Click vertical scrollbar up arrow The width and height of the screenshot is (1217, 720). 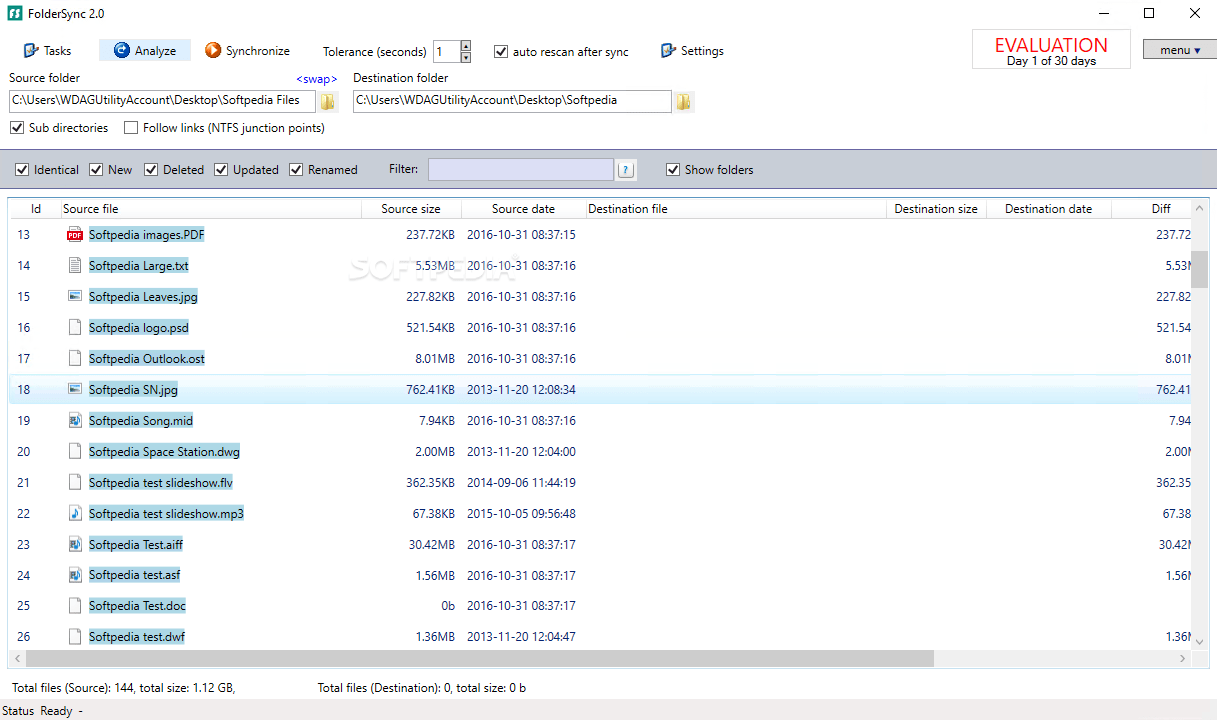click(x=1199, y=208)
